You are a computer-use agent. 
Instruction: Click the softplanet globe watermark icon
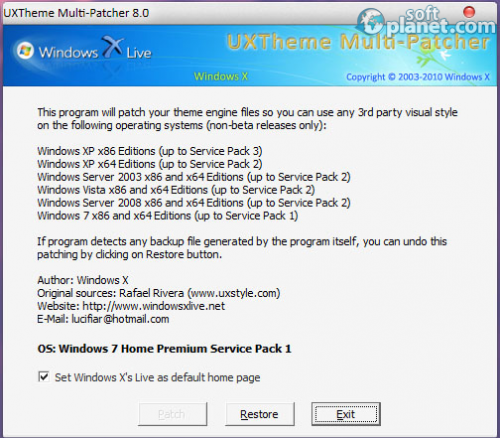pyautogui.click(x=370, y=22)
